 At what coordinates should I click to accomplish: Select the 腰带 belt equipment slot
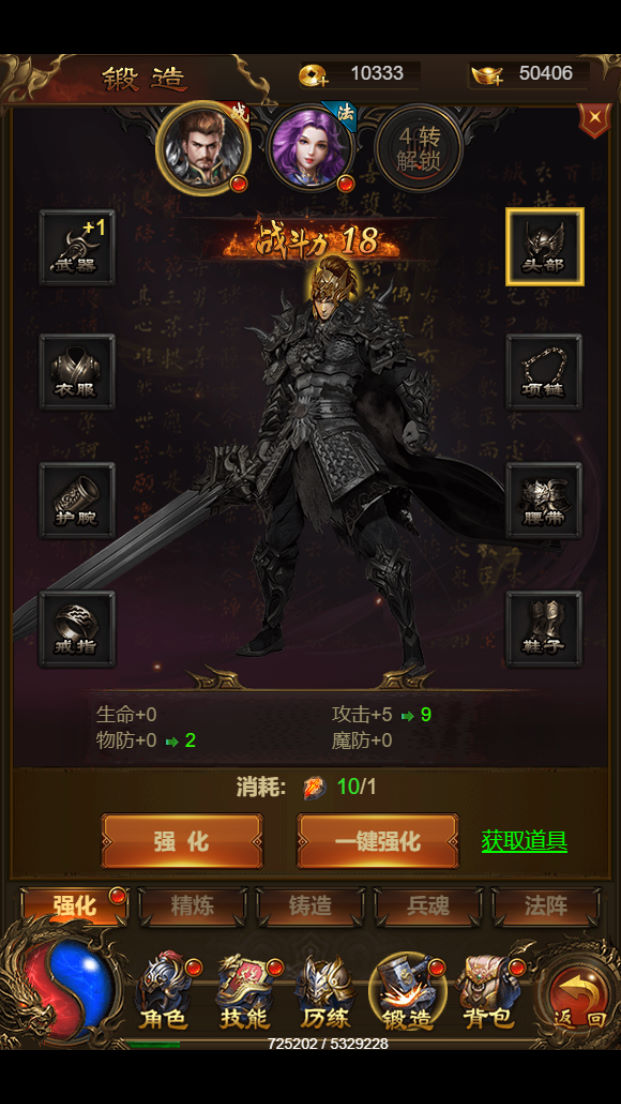544,500
